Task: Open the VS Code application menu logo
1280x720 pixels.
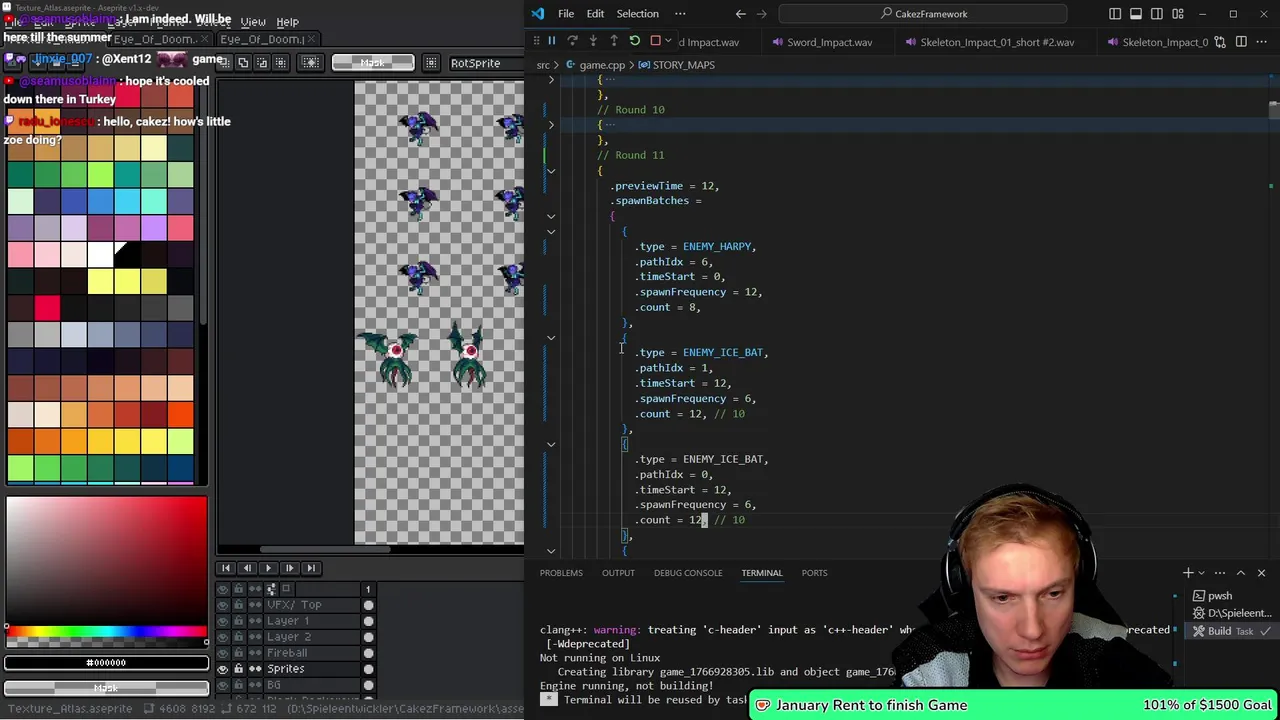Action: point(538,14)
